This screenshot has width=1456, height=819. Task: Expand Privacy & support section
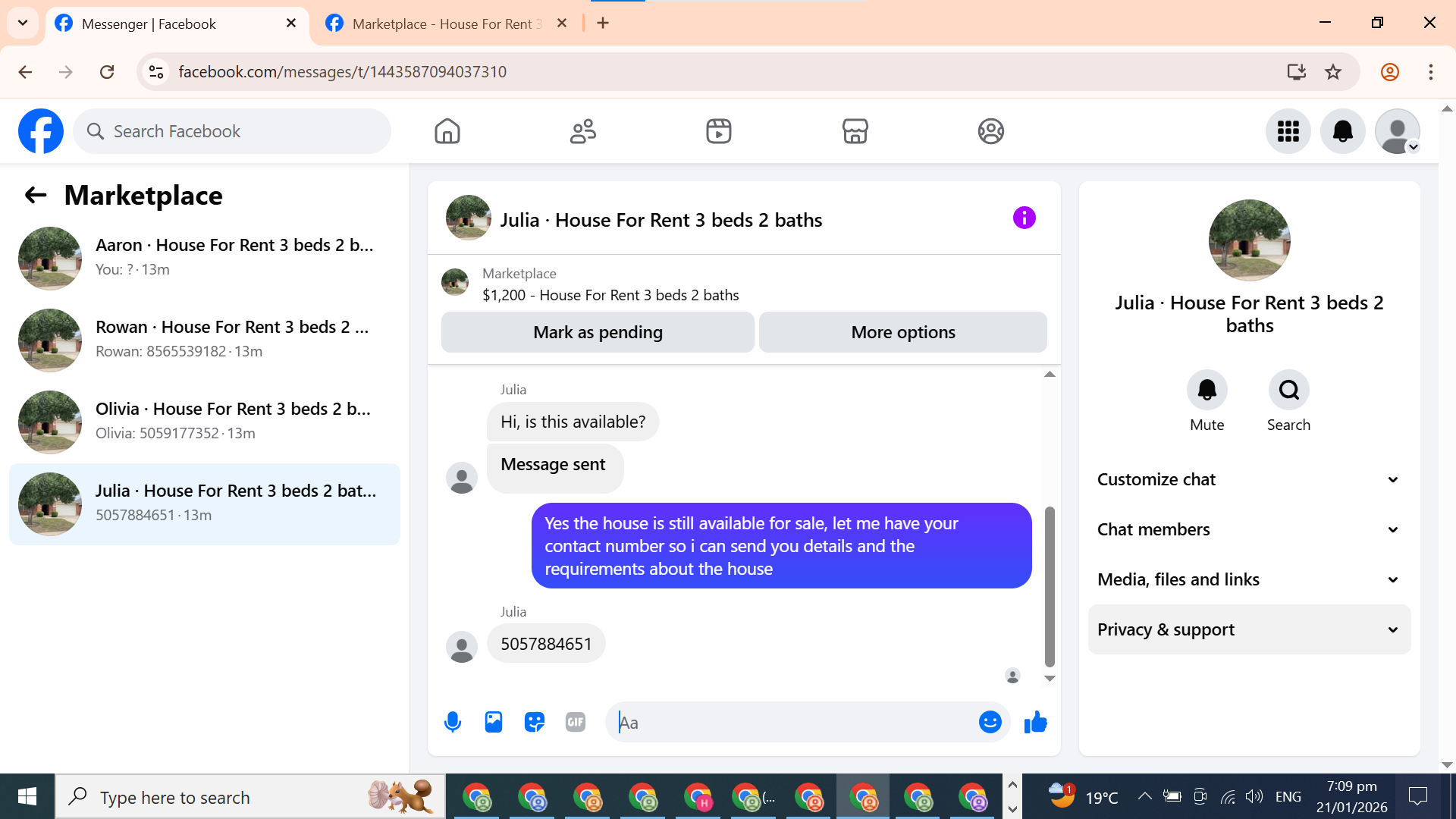pyautogui.click(x=1249, y=629)
